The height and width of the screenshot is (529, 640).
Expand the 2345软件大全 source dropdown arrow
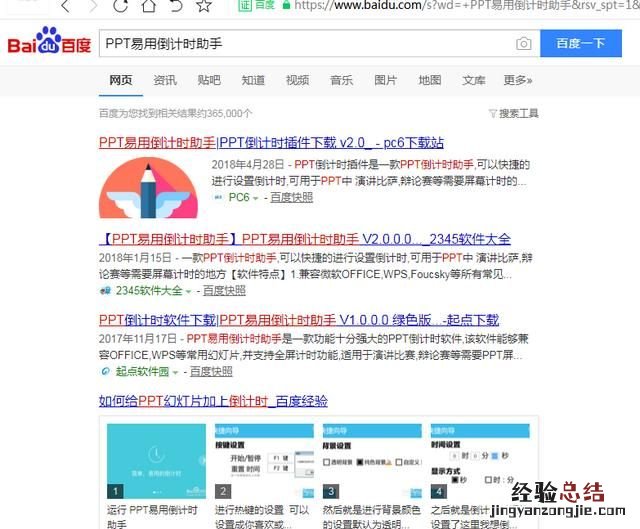[188, 291]
